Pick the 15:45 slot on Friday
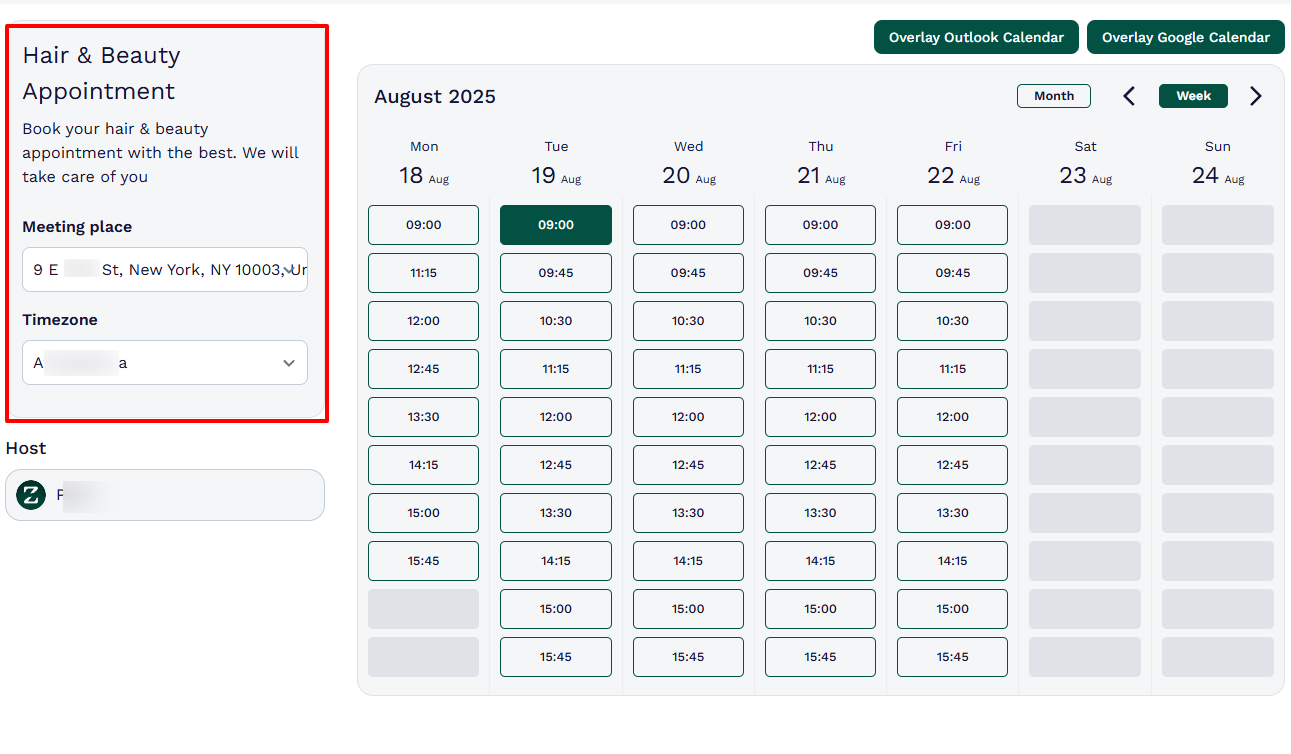 pos(952,657)
